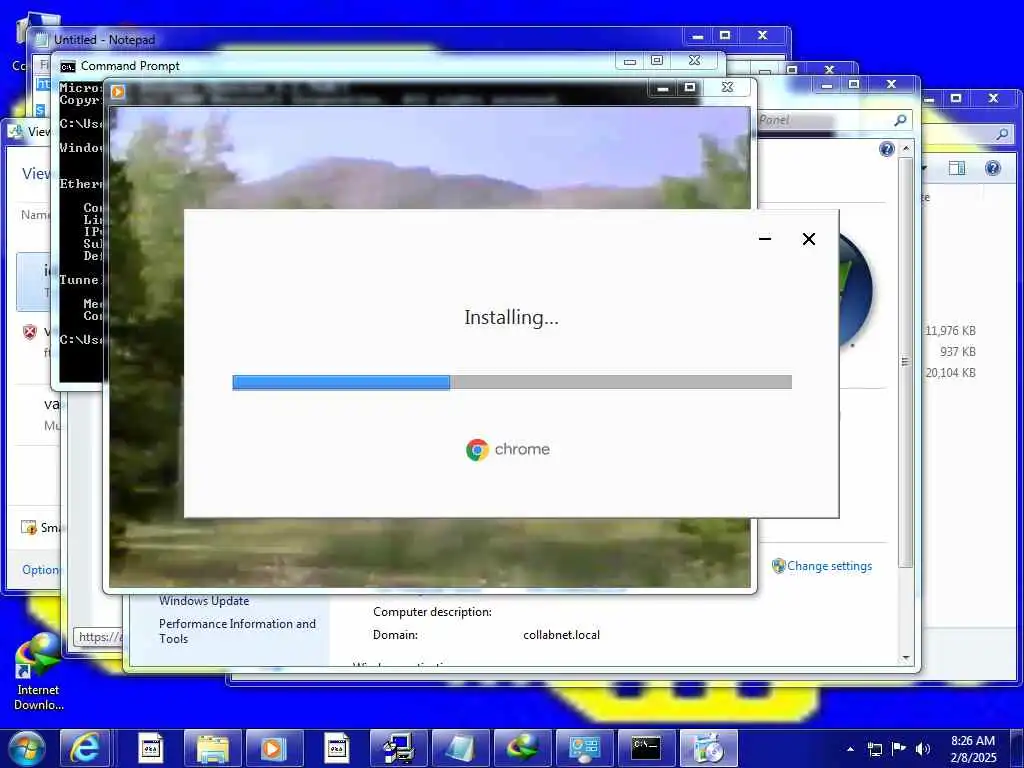Viewport: 1024px width, 768px height.
Task: Switch to Windows Media Player taskbar icon
Action: (274, 748)
